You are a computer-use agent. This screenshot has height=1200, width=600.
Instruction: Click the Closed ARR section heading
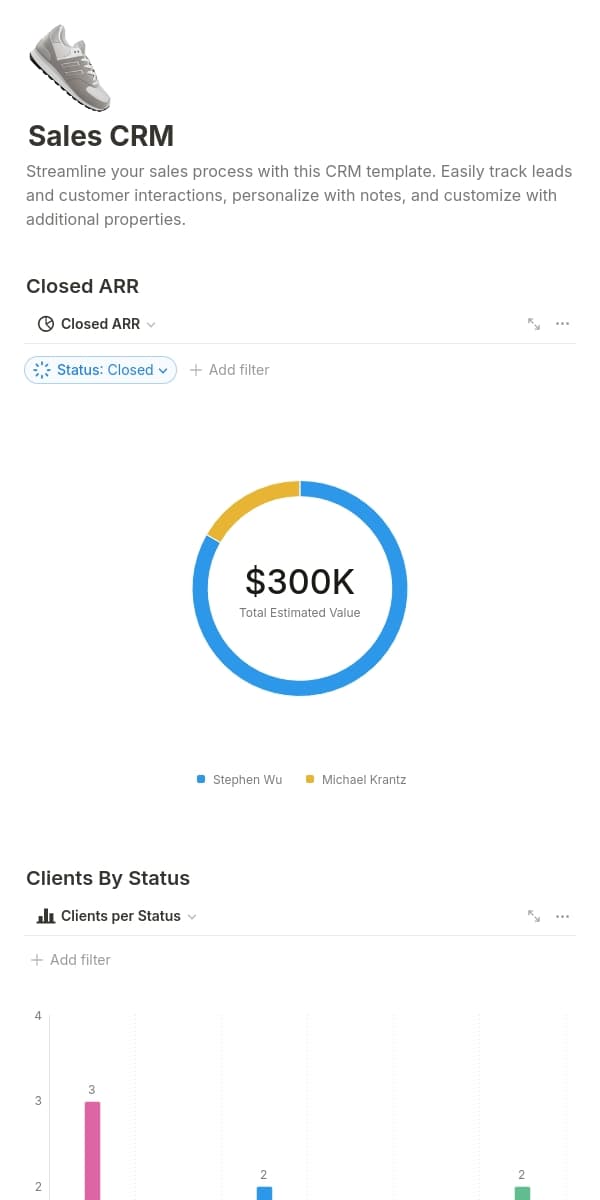(82, 286)
